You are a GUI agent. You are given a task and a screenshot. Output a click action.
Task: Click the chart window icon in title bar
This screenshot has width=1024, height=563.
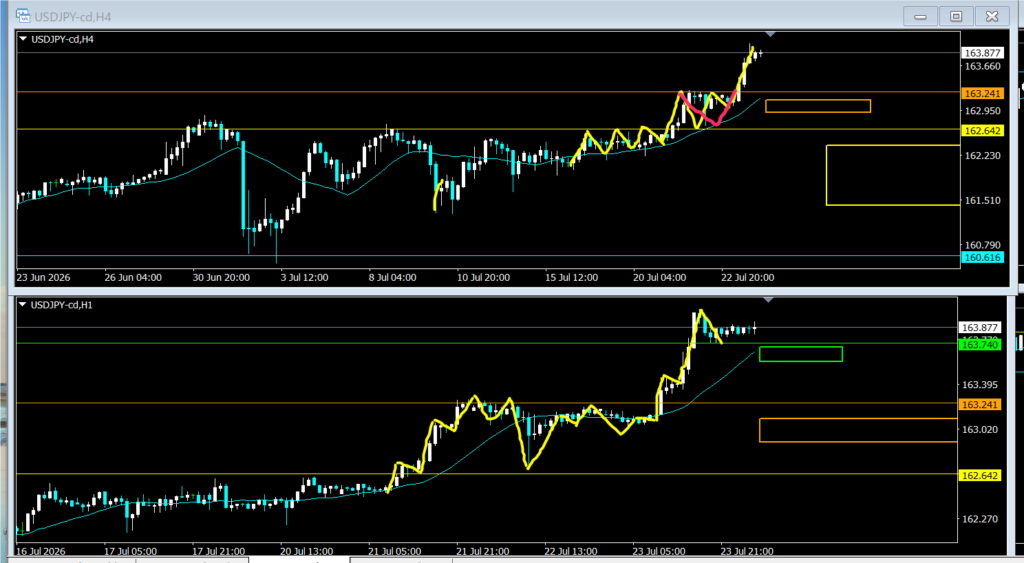click(x=22, y=15)
